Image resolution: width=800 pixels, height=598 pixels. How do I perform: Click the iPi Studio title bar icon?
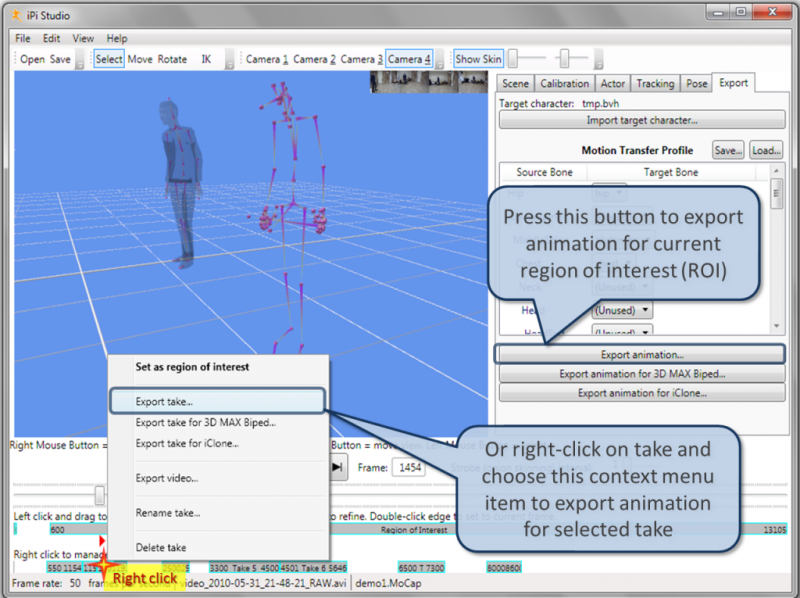coord(17,15)
